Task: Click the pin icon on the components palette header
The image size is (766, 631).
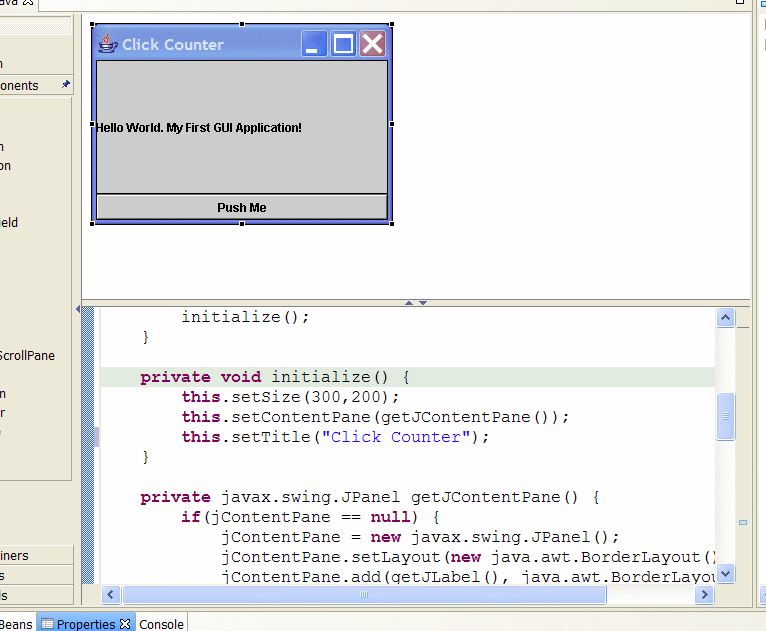Action: [x=66, y=85]
